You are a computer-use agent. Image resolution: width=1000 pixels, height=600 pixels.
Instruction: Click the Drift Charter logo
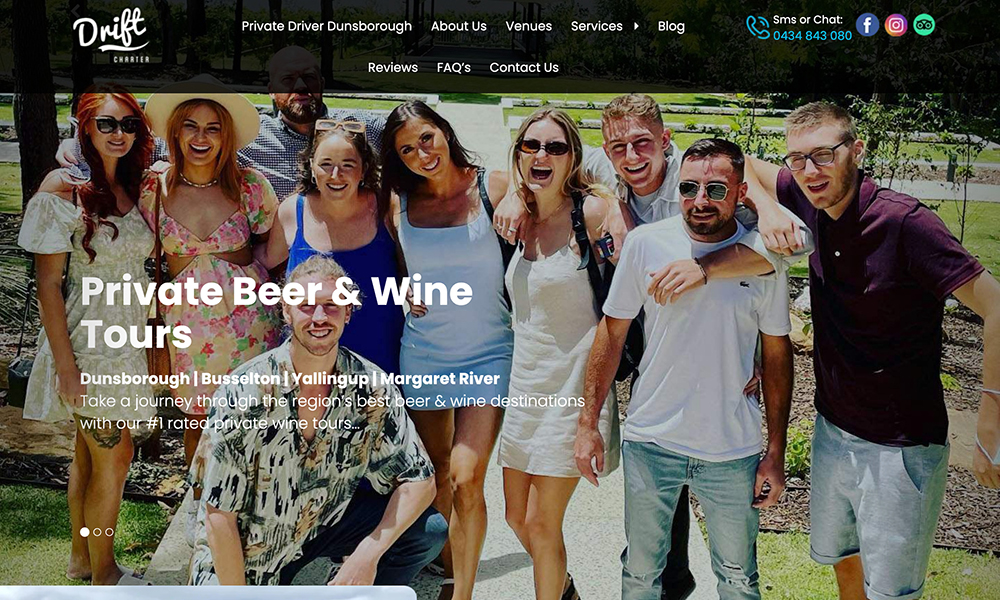[x=111, y=35]
